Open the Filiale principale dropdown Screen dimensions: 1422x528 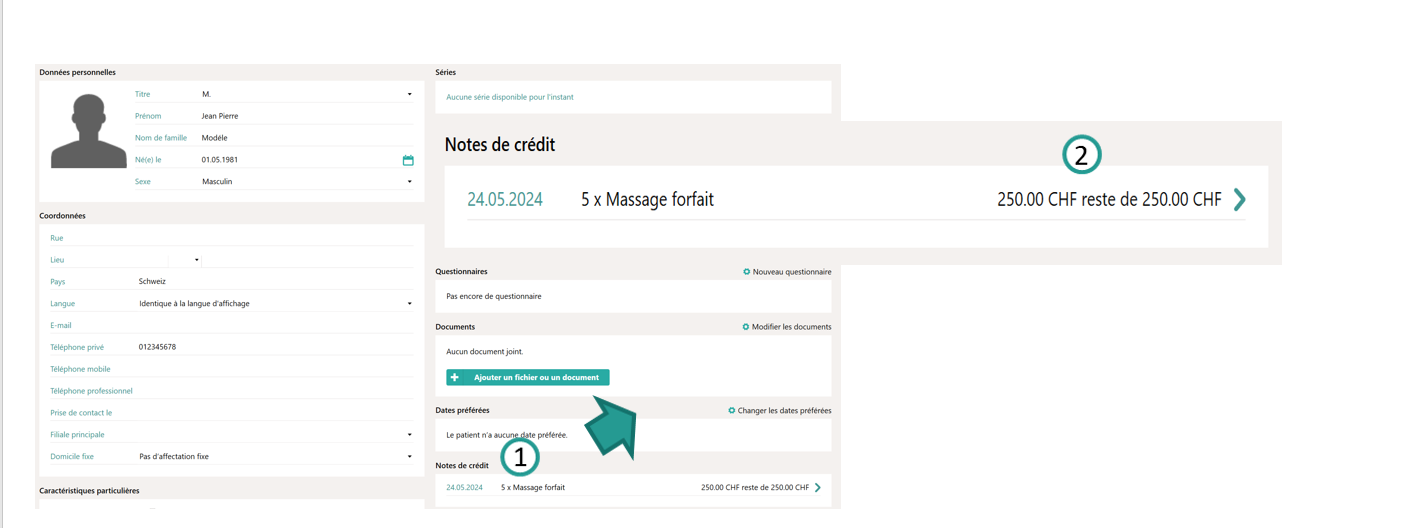[409, 435]
